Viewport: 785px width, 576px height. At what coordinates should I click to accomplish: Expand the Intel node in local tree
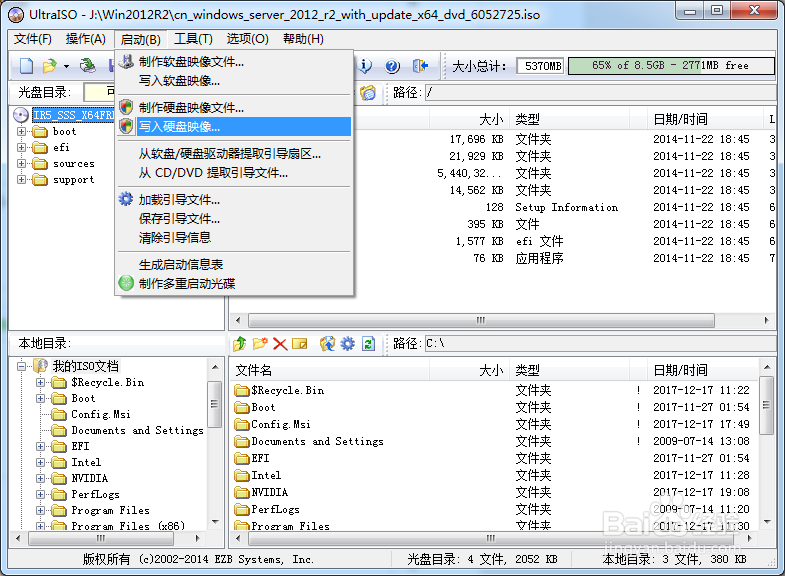(41, 462)
